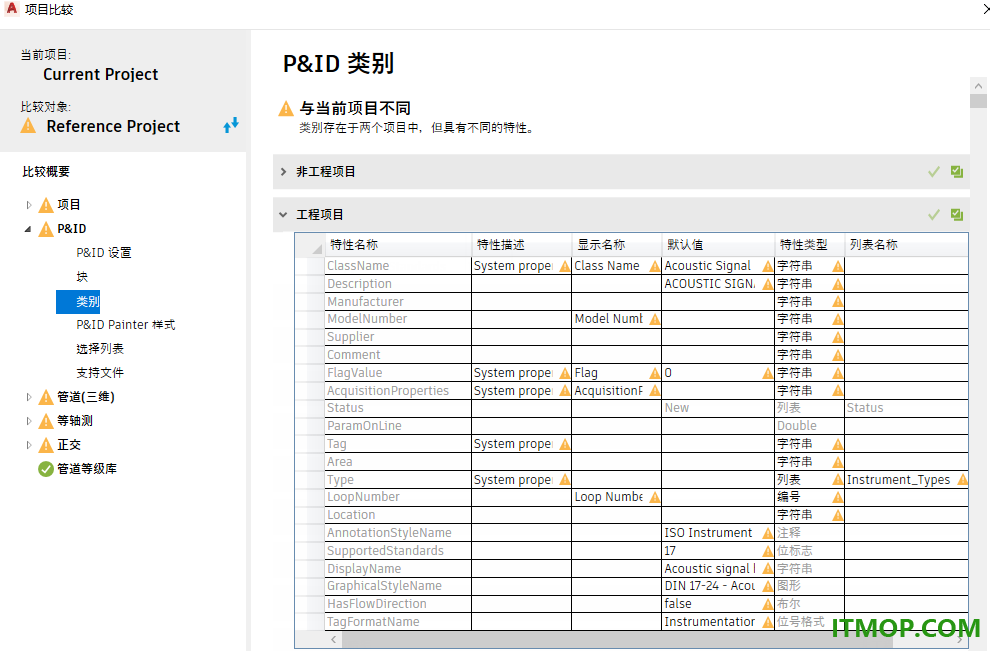Screen dimensions: 990x651
Task: Expand the 非工程项目 section
Action: (x=283, y=172)
